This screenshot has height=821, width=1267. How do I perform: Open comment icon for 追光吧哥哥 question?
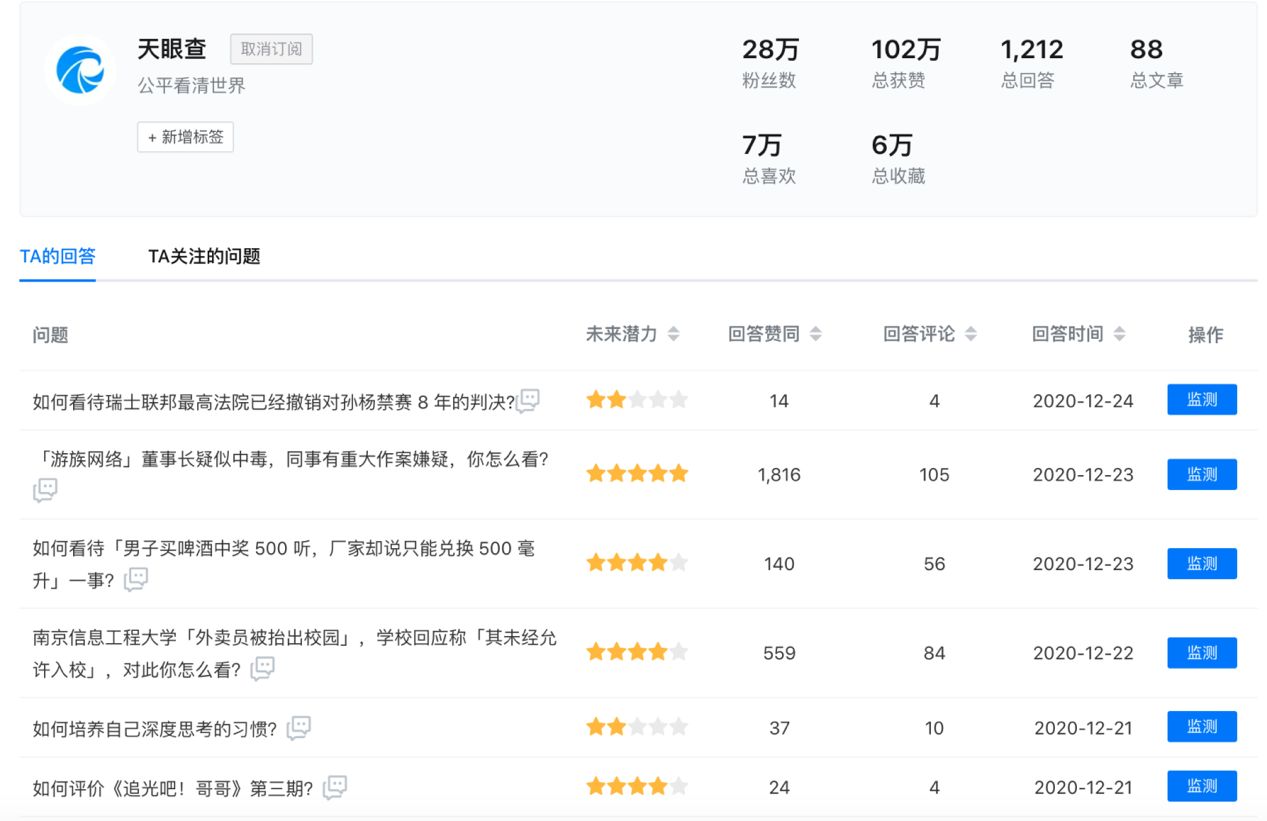pyautogui.click(x=335, y=787)
